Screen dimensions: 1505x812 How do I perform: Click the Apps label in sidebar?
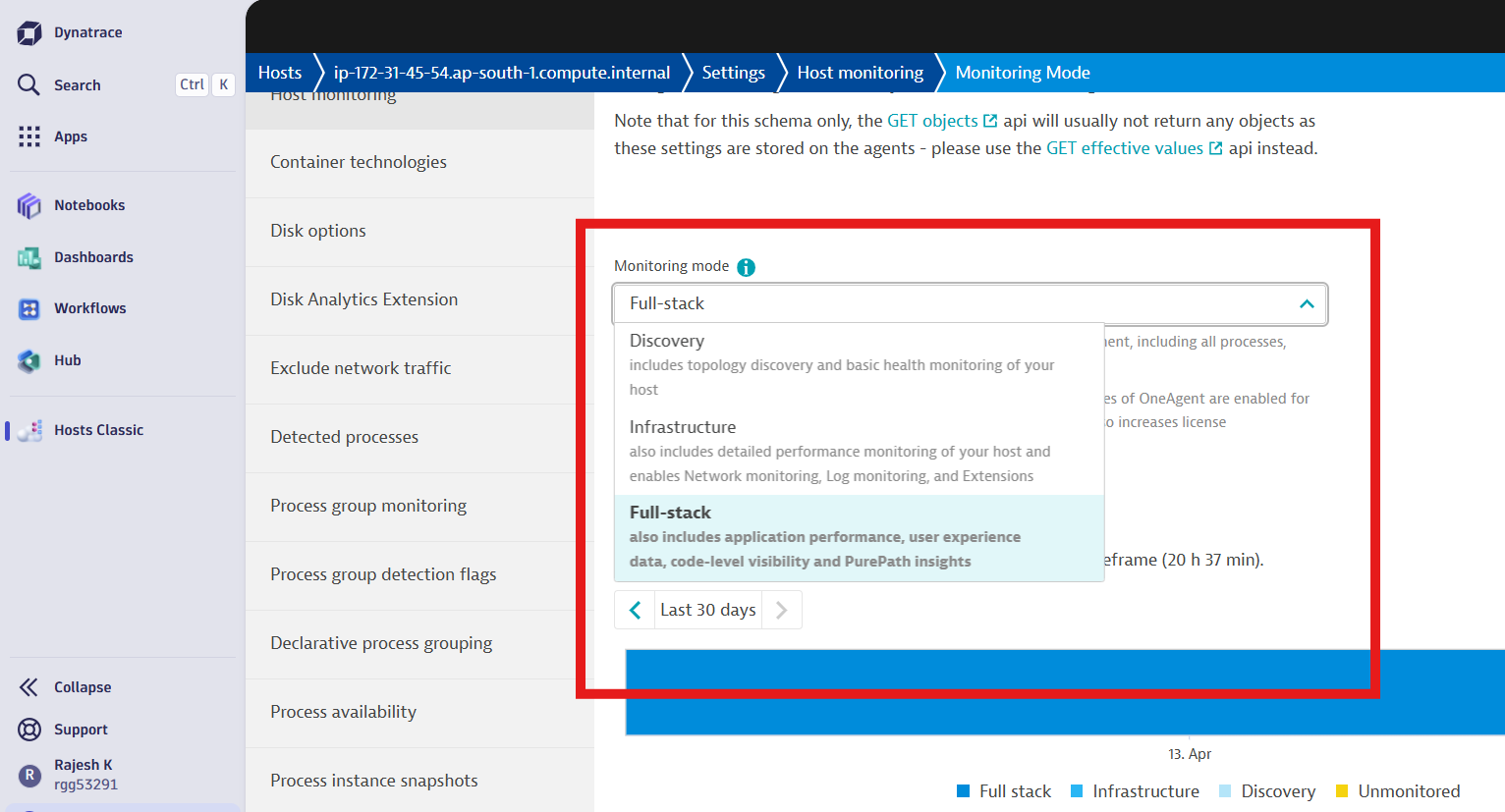tap(71, 136)
